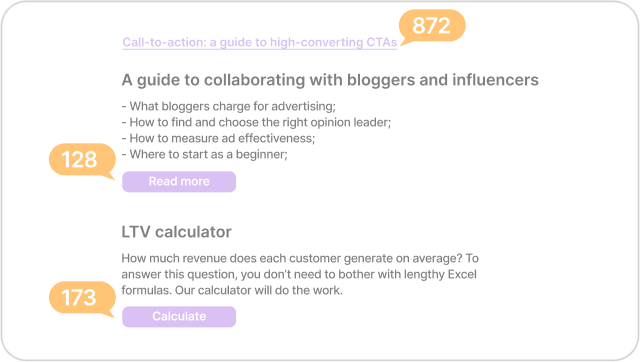Click the LTV calculator heading
Screen dimensions: 640x362
point(176,232)
